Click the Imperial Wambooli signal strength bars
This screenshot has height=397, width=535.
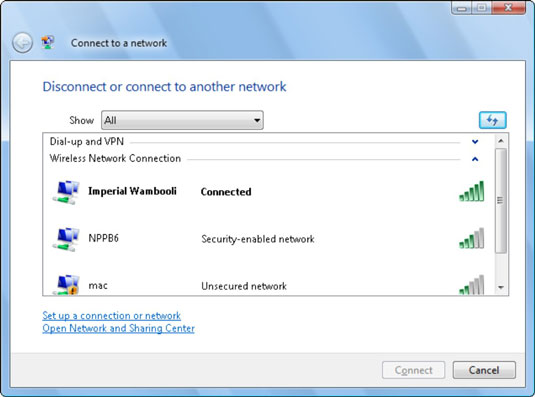click(472, 191)
